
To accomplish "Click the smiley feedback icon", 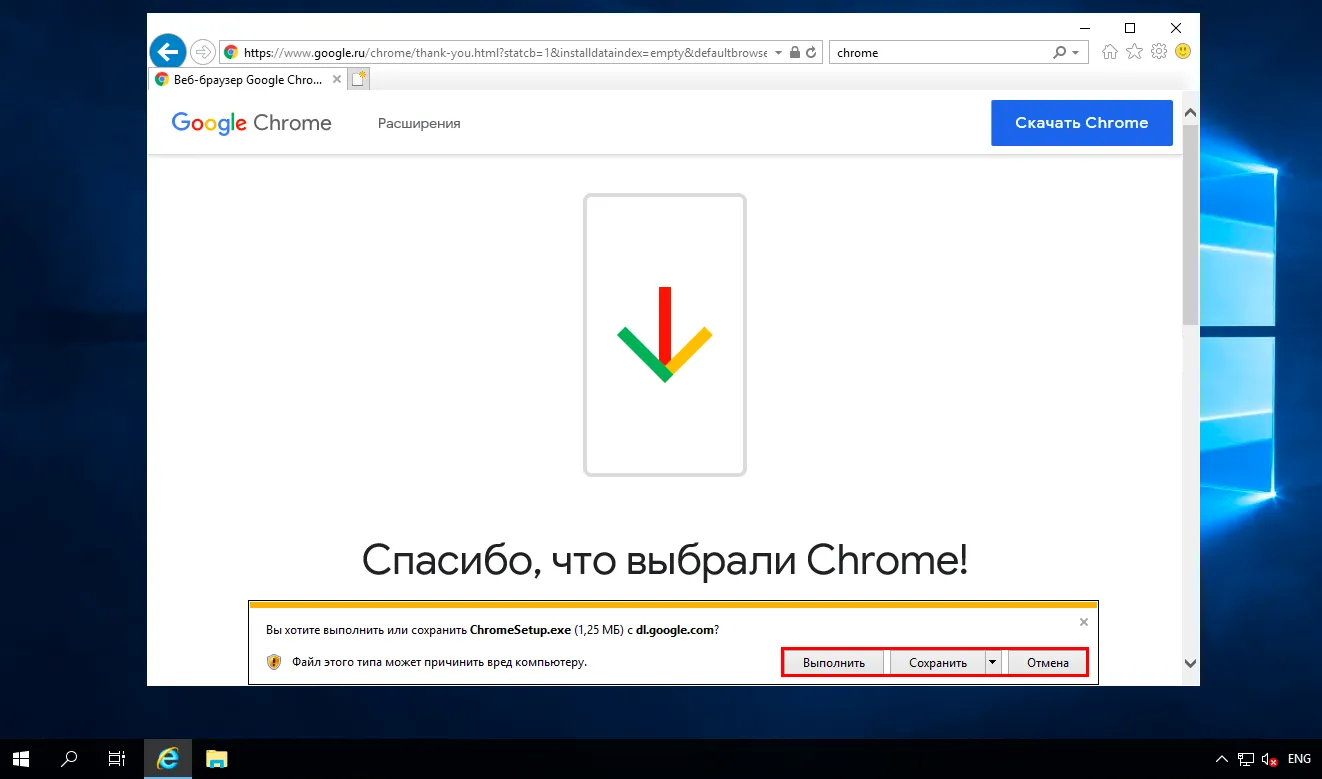I will [1183, 51].
